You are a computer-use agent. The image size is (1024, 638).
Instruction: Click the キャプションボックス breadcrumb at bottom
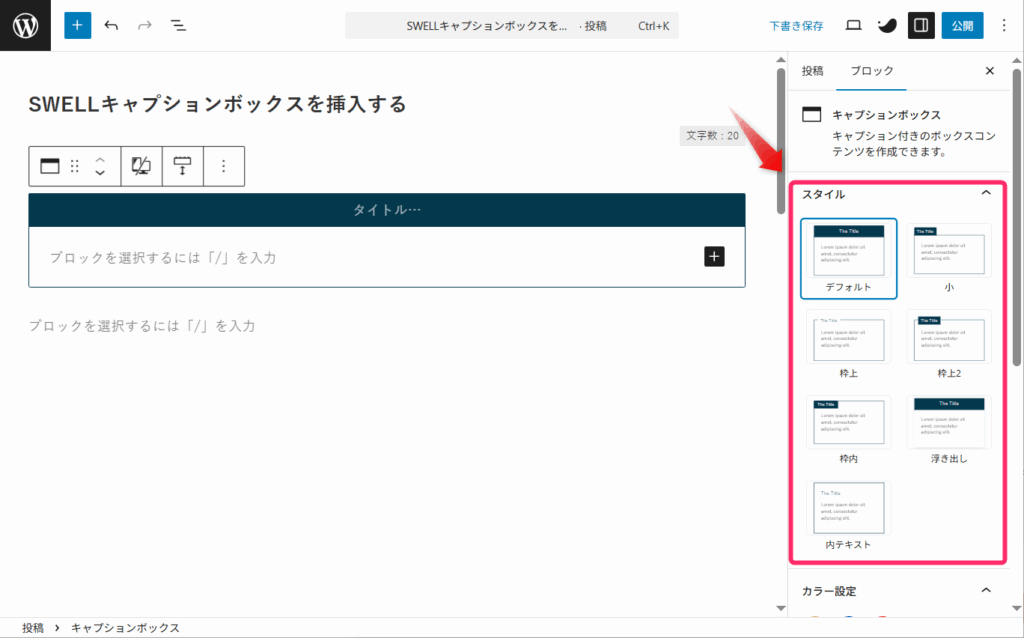tap(125, 628)
